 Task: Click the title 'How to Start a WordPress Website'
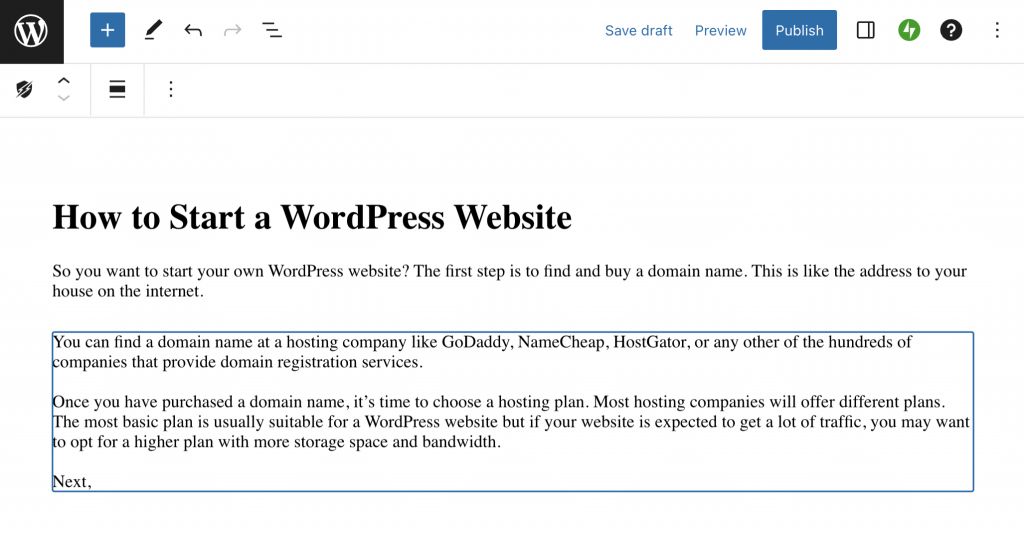pos(312,217)
